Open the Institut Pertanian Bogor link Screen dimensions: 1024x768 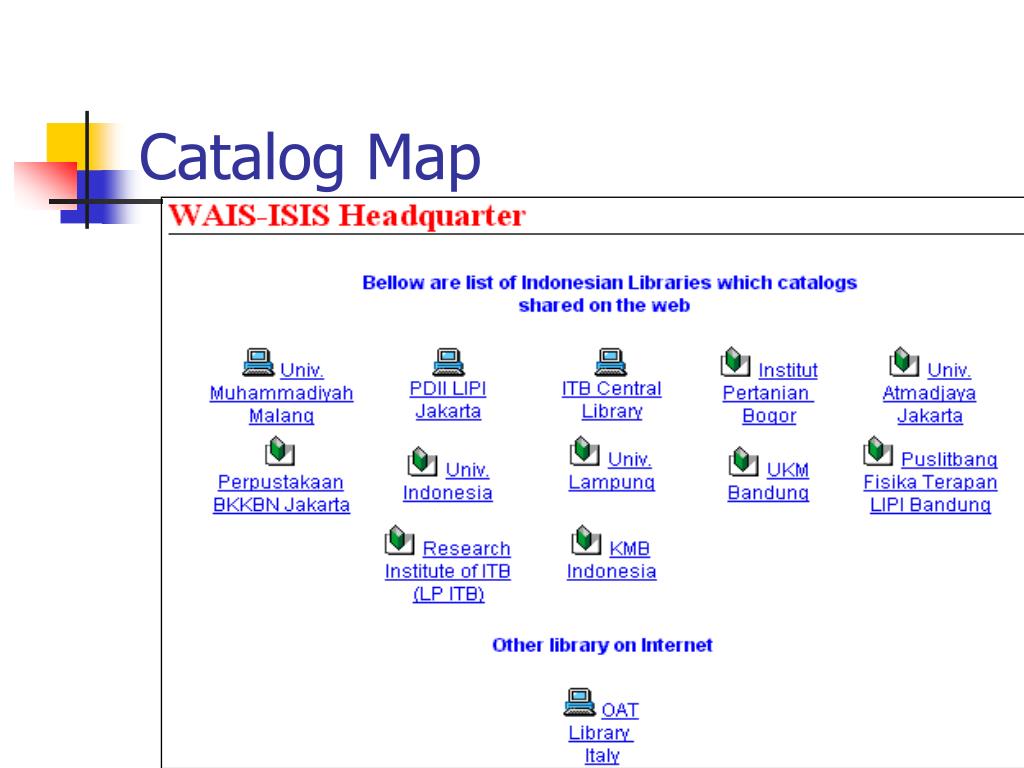pos(769,393)
